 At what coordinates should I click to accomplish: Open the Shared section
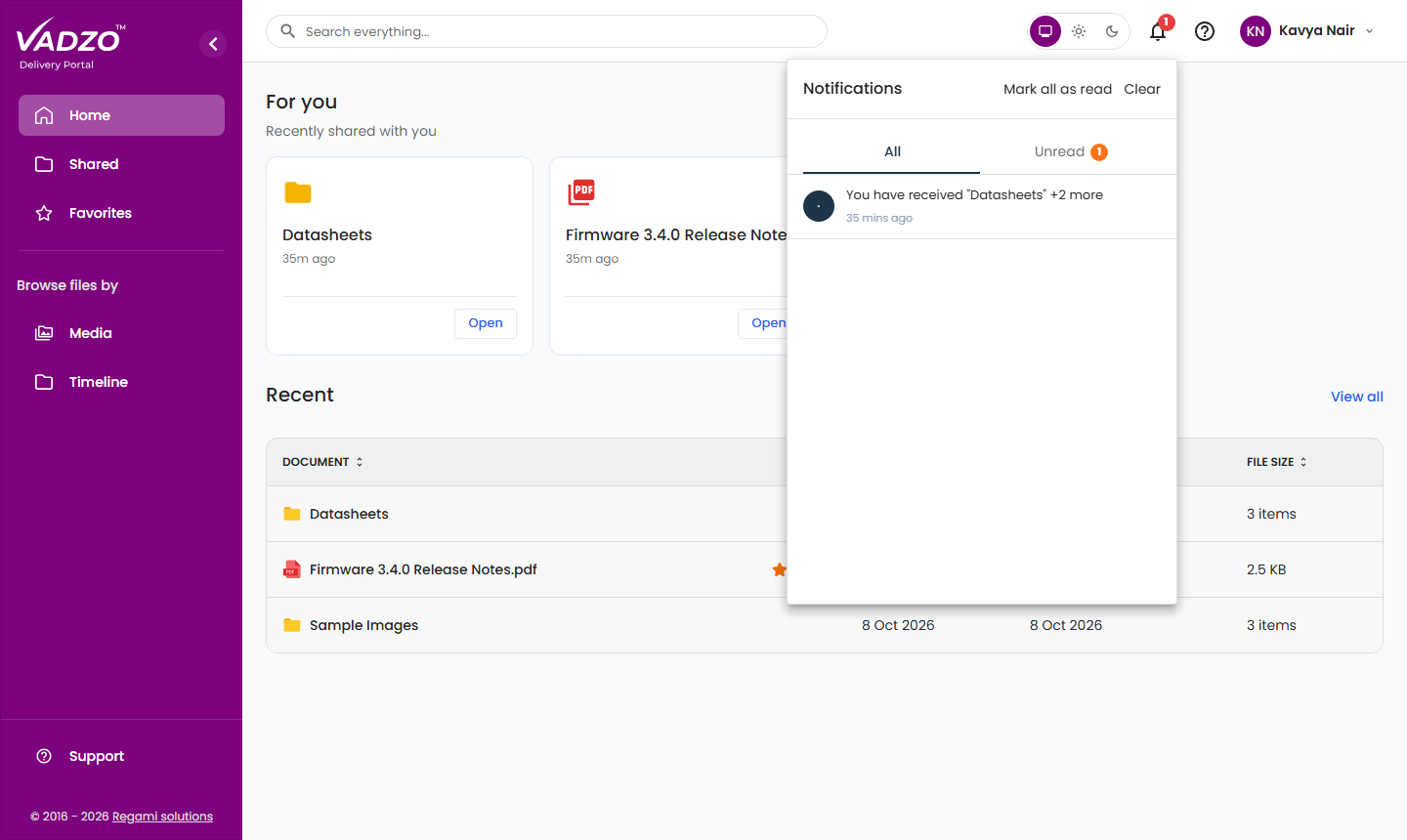(x=121, y=164)
